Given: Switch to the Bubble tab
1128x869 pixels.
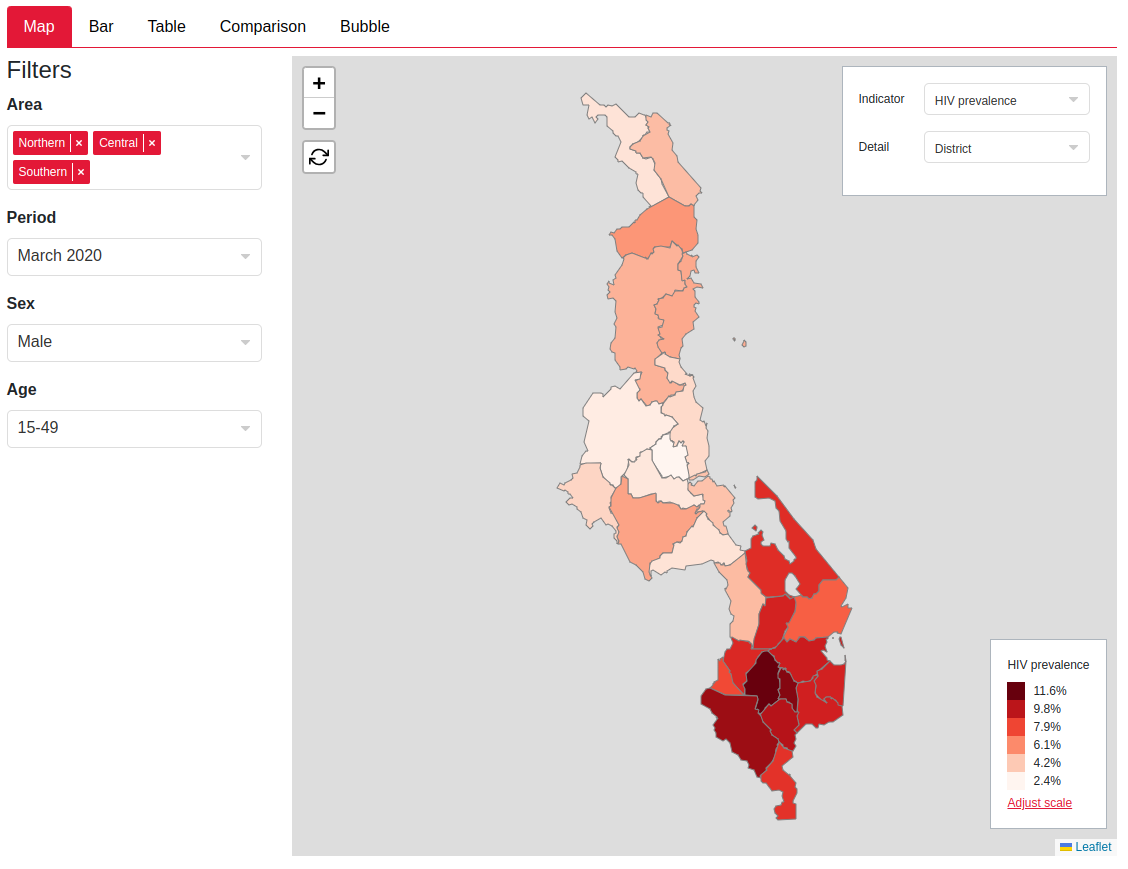Looking at the screenshot, I should [x=365, y=27].
